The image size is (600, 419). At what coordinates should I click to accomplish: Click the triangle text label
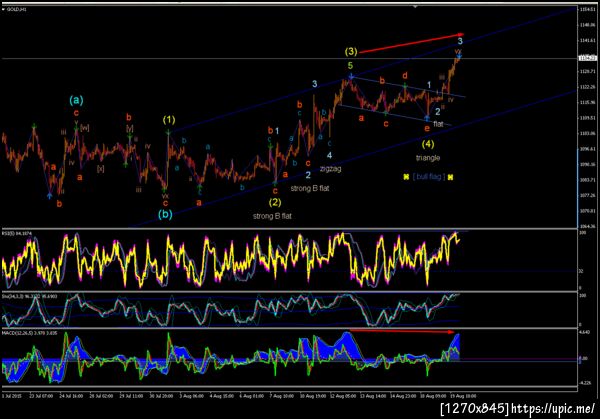click(x=428, y=158)
